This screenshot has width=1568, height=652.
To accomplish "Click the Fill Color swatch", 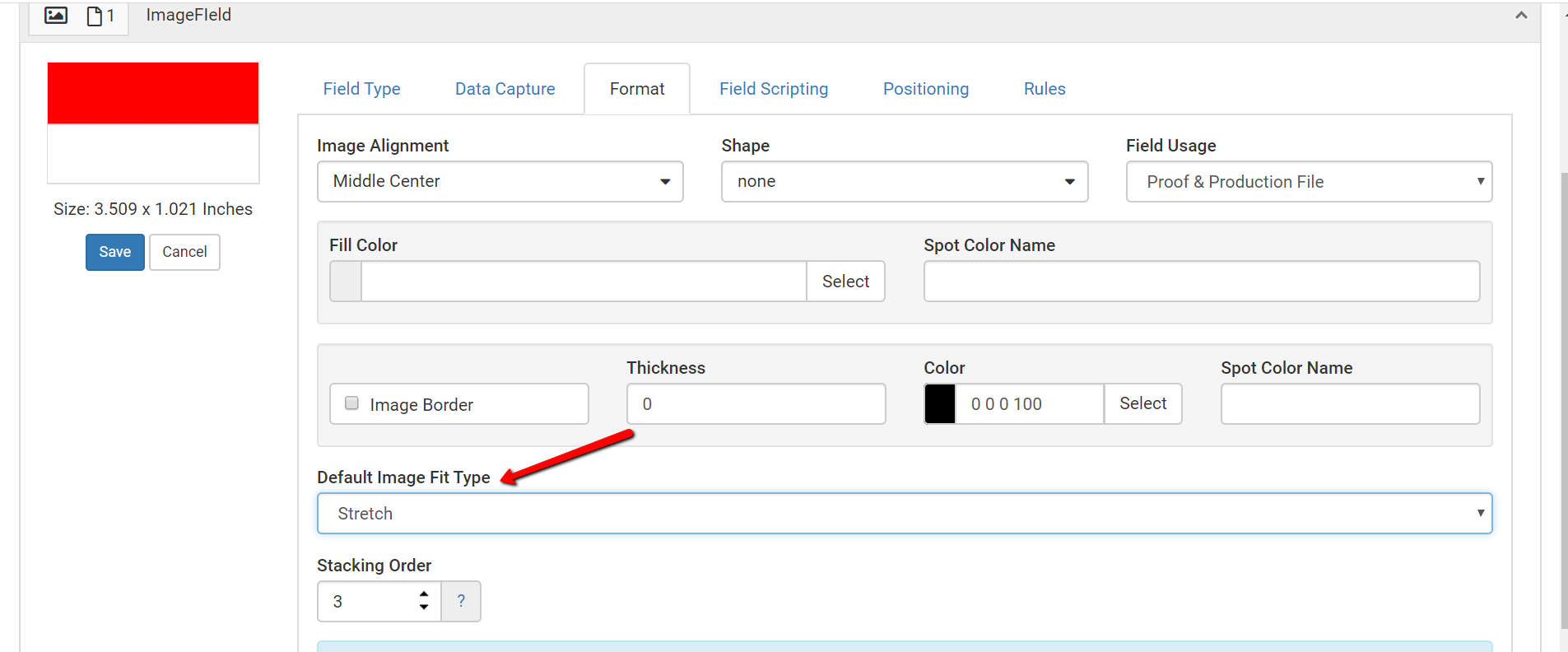I will (x=346, y=282).
